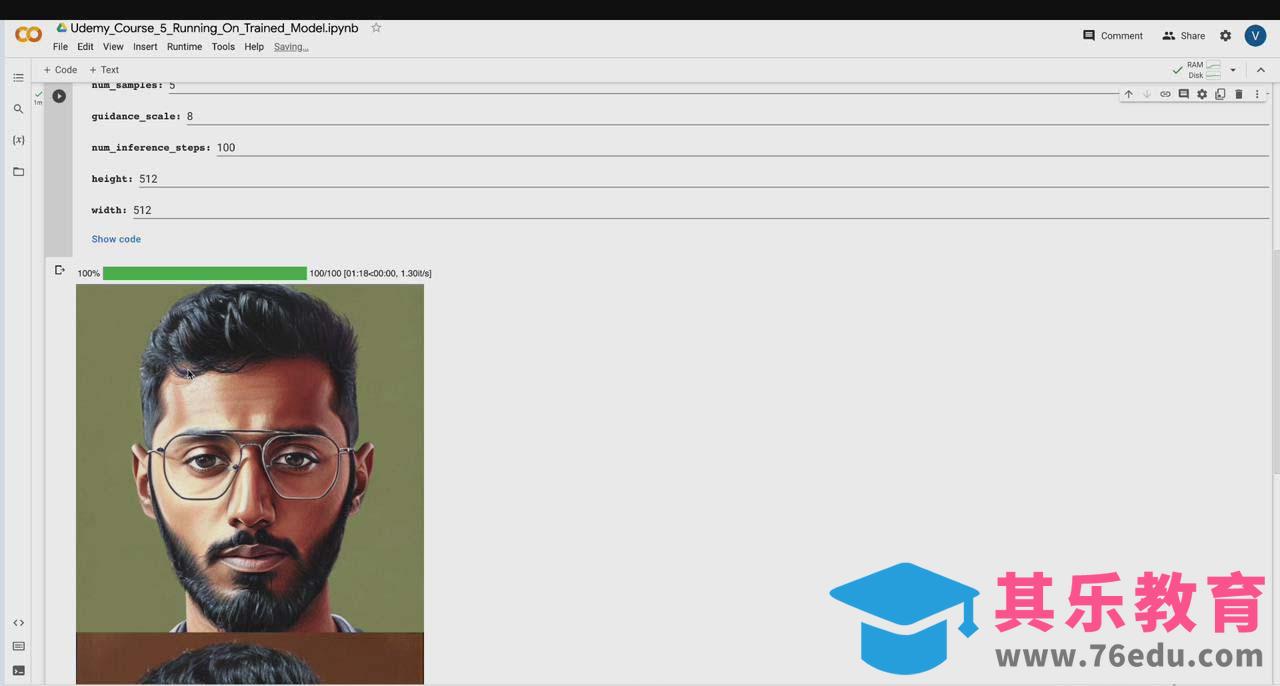The height and width of the screenshot is (686, 1280).
Task: Click the num_inference_steps input field
Action: click(740, 148)
